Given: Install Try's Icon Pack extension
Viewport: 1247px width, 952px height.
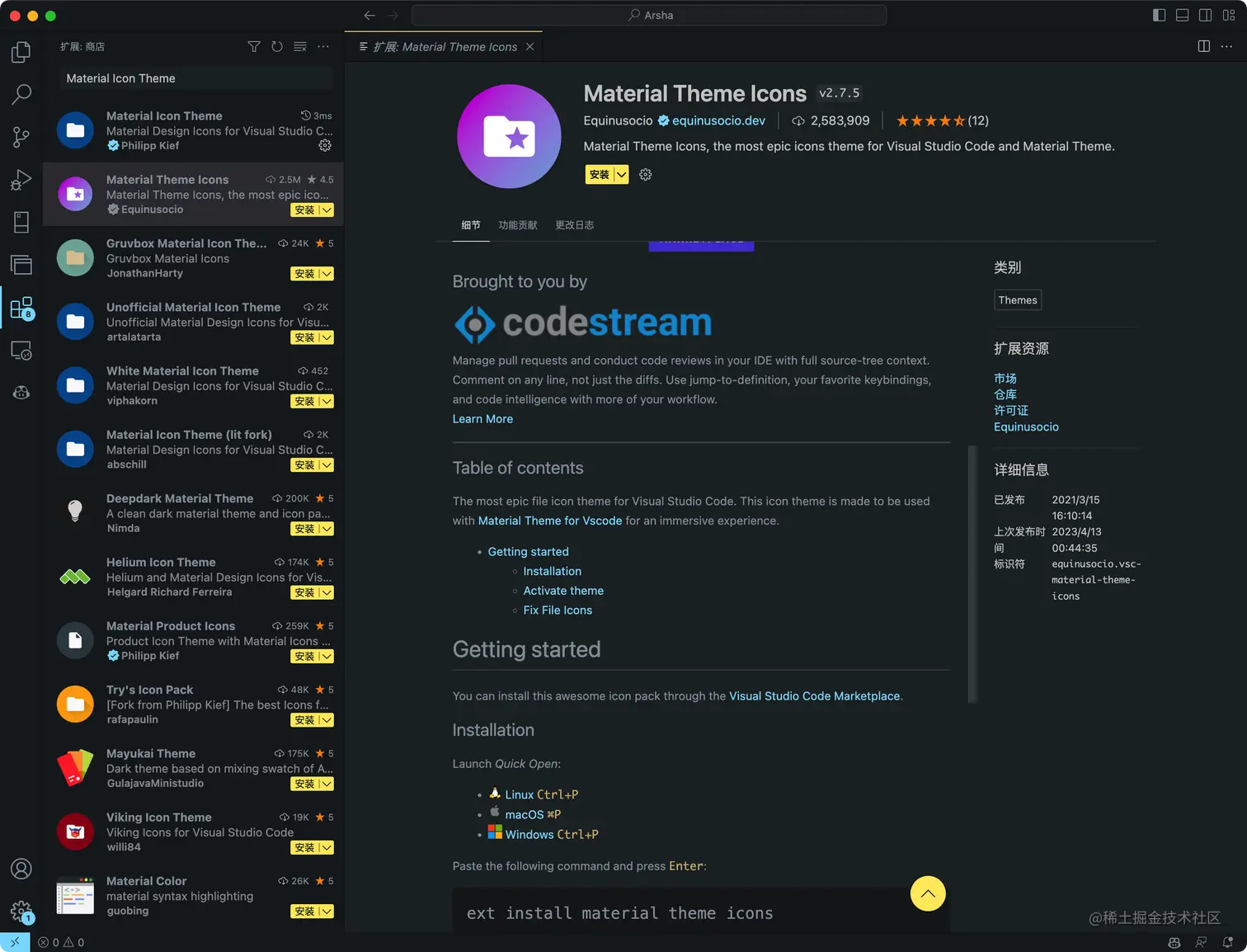Looking at the screenshot, I should click(304, 721).
